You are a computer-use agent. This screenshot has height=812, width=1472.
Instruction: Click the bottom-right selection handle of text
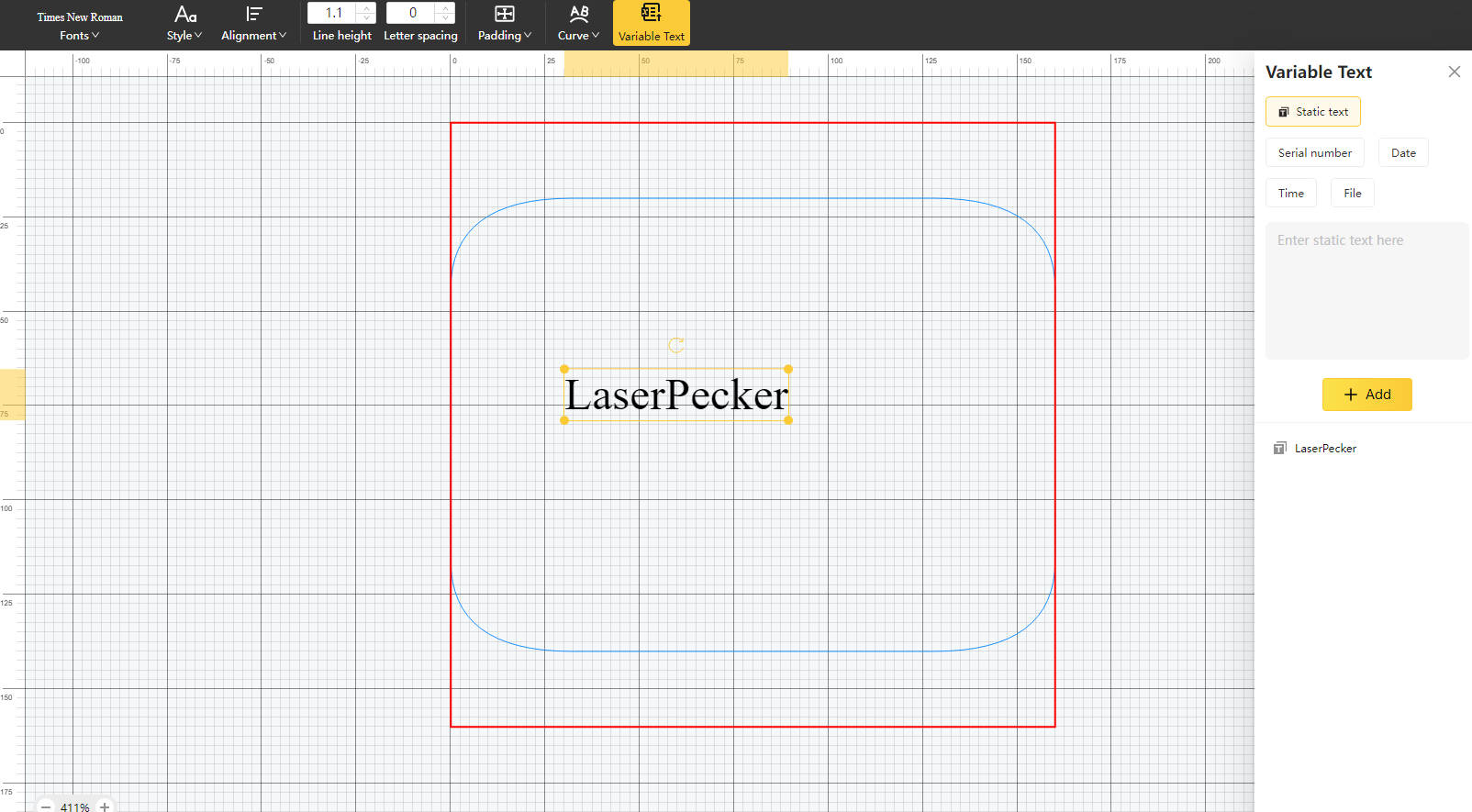pyautogui.click(x=788, y=420)
